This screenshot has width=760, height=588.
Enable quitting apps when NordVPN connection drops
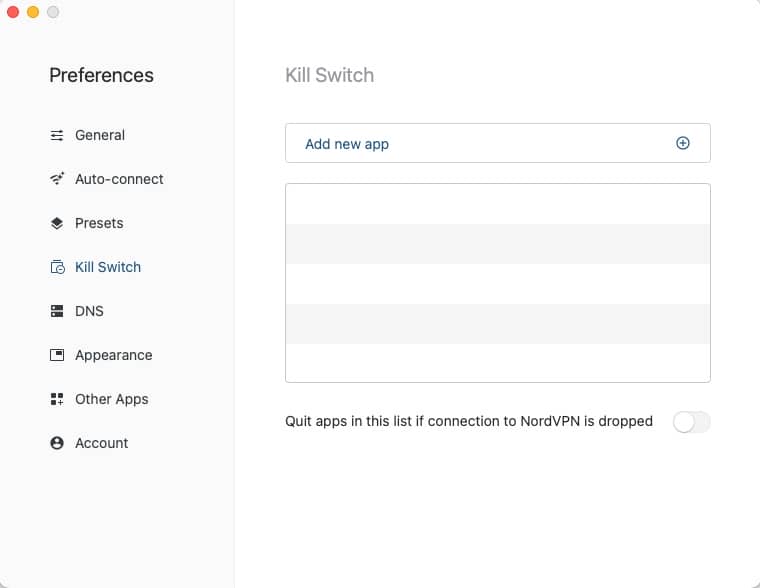(x=692, y=422)
